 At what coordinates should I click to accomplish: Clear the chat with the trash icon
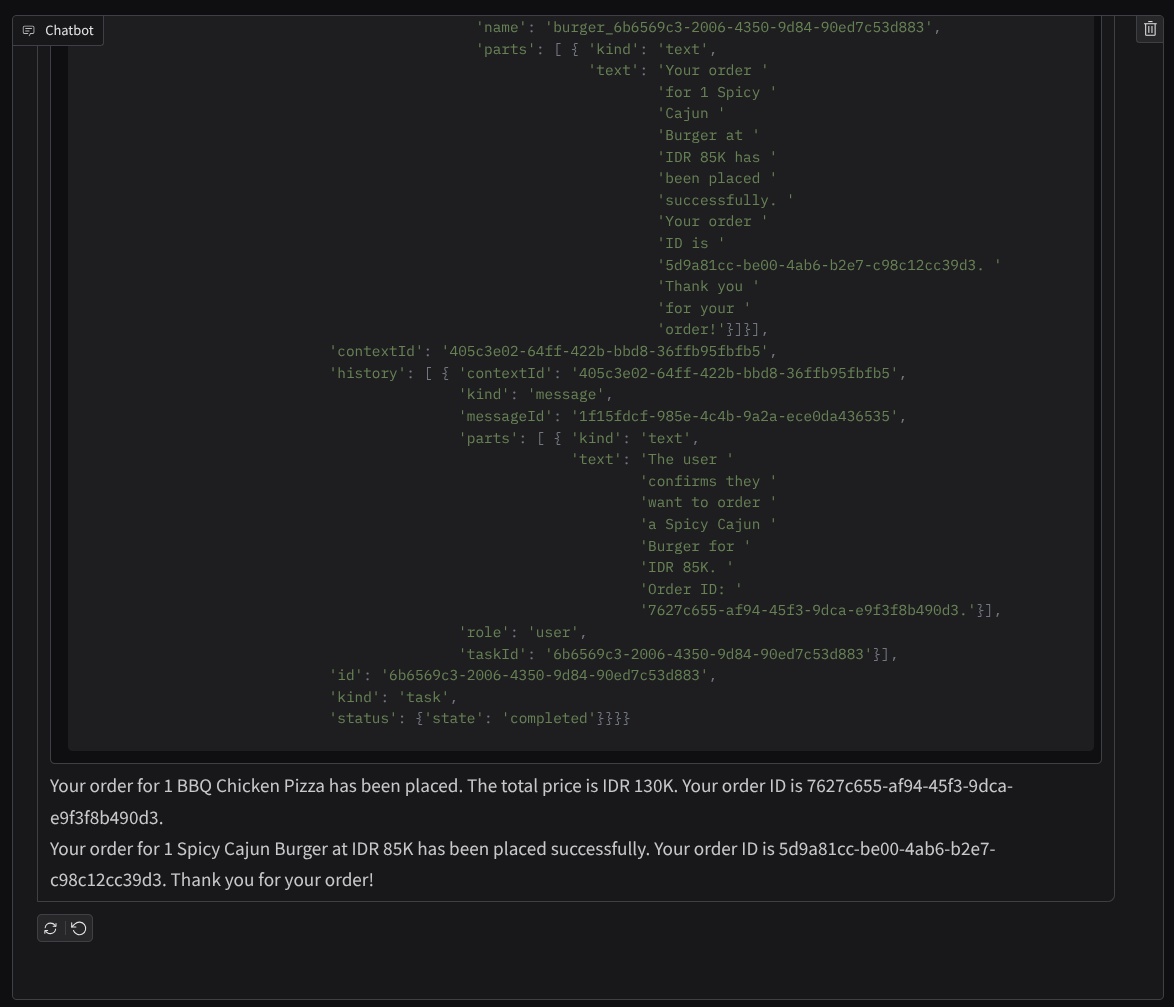(1150, 30)
